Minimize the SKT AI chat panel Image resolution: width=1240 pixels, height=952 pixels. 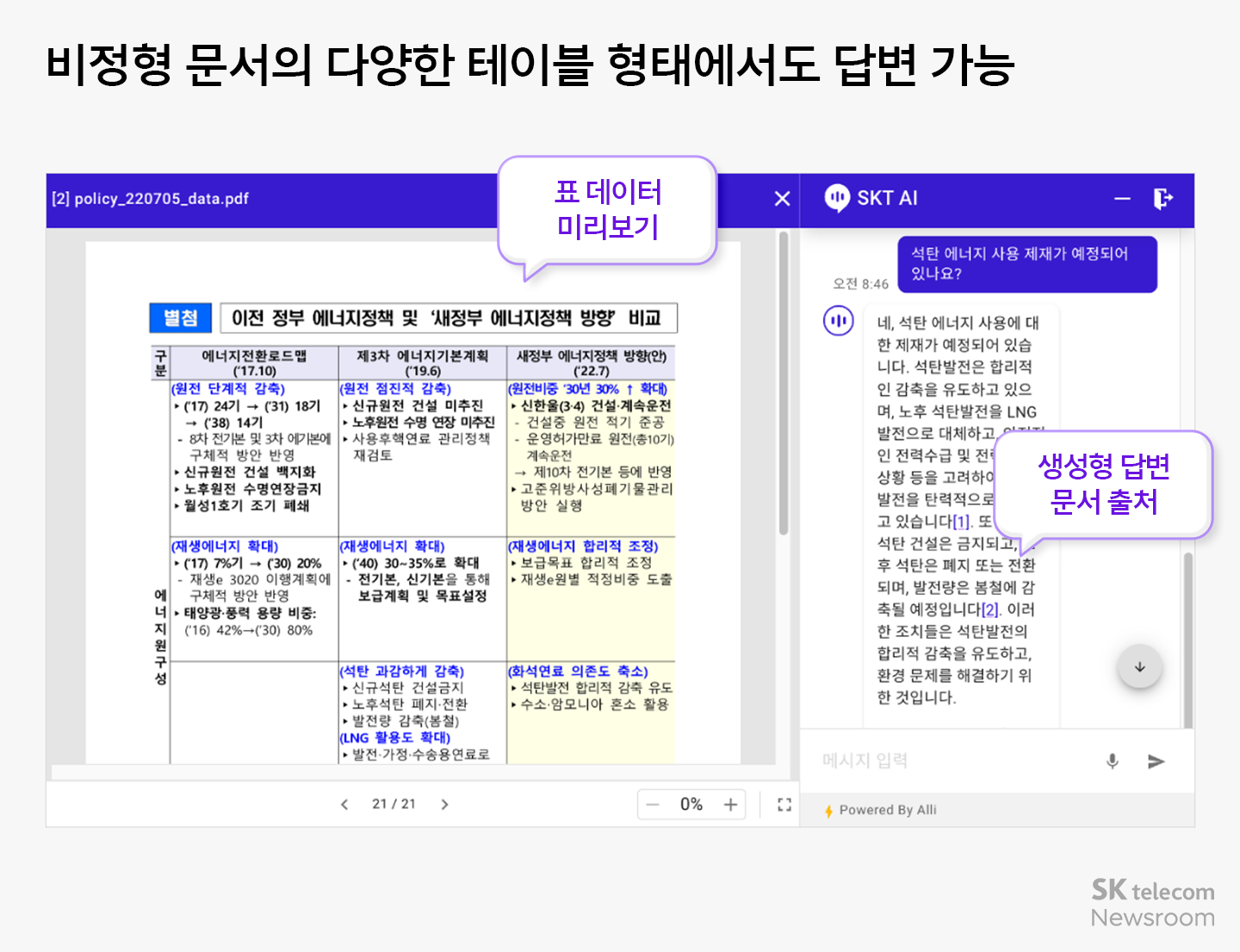[x=1122, y=198]
